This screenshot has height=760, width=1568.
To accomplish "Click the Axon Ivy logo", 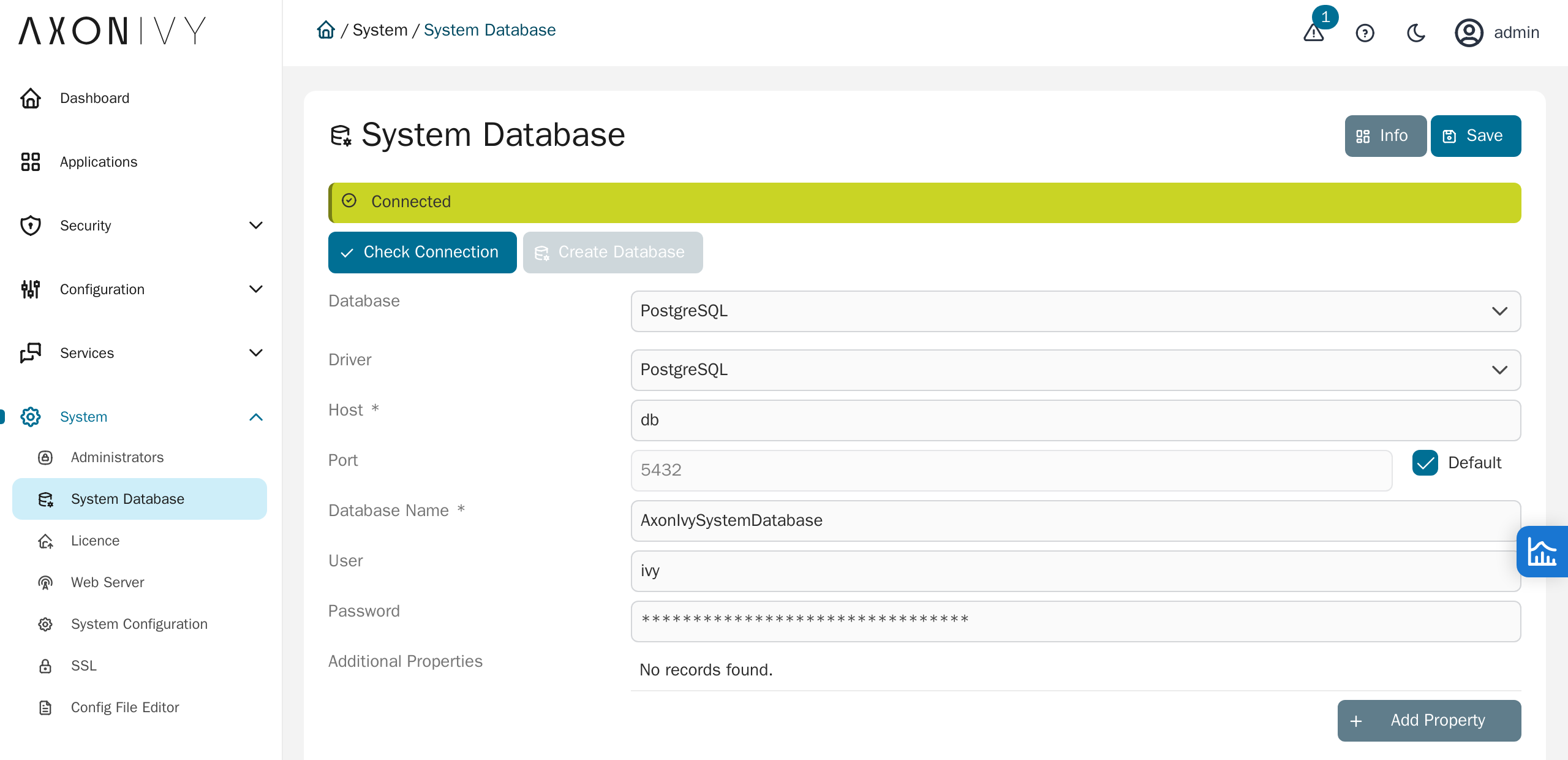I will point(113,31).
